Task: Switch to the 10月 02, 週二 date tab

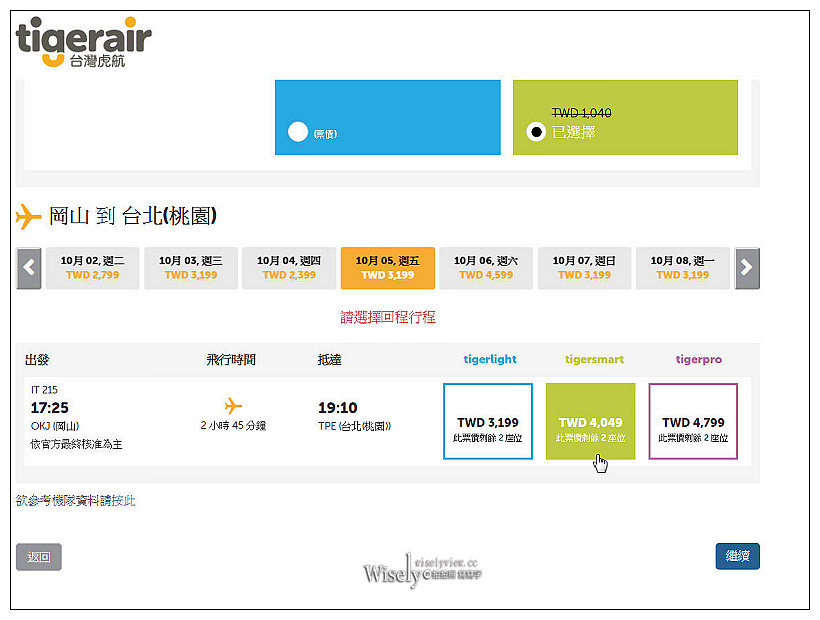Action: (x=92, y=267)
